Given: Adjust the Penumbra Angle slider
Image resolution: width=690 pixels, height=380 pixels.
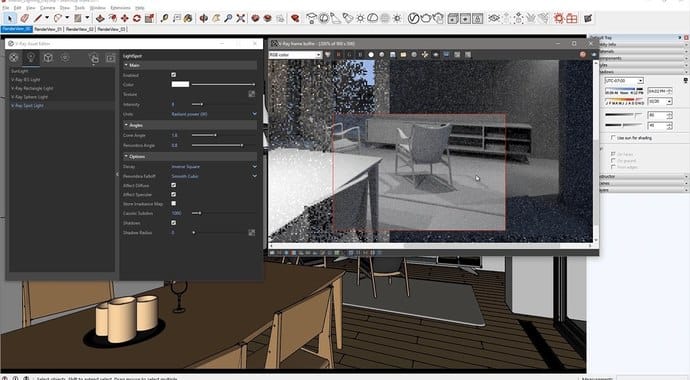Looking at the screenshot, I should (224, 145).
